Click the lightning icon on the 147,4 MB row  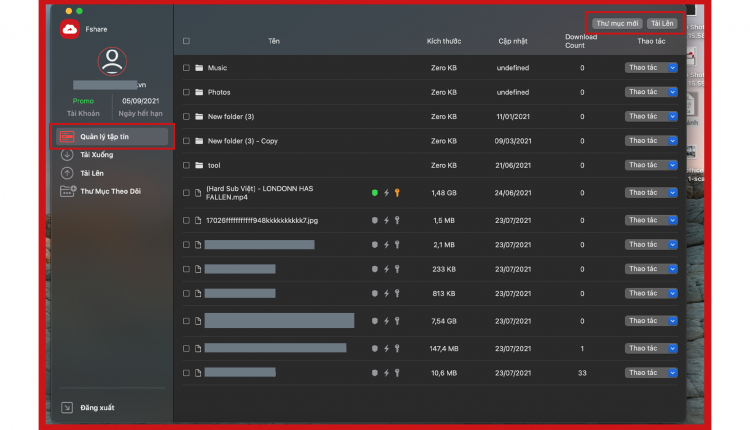(386, 349)
